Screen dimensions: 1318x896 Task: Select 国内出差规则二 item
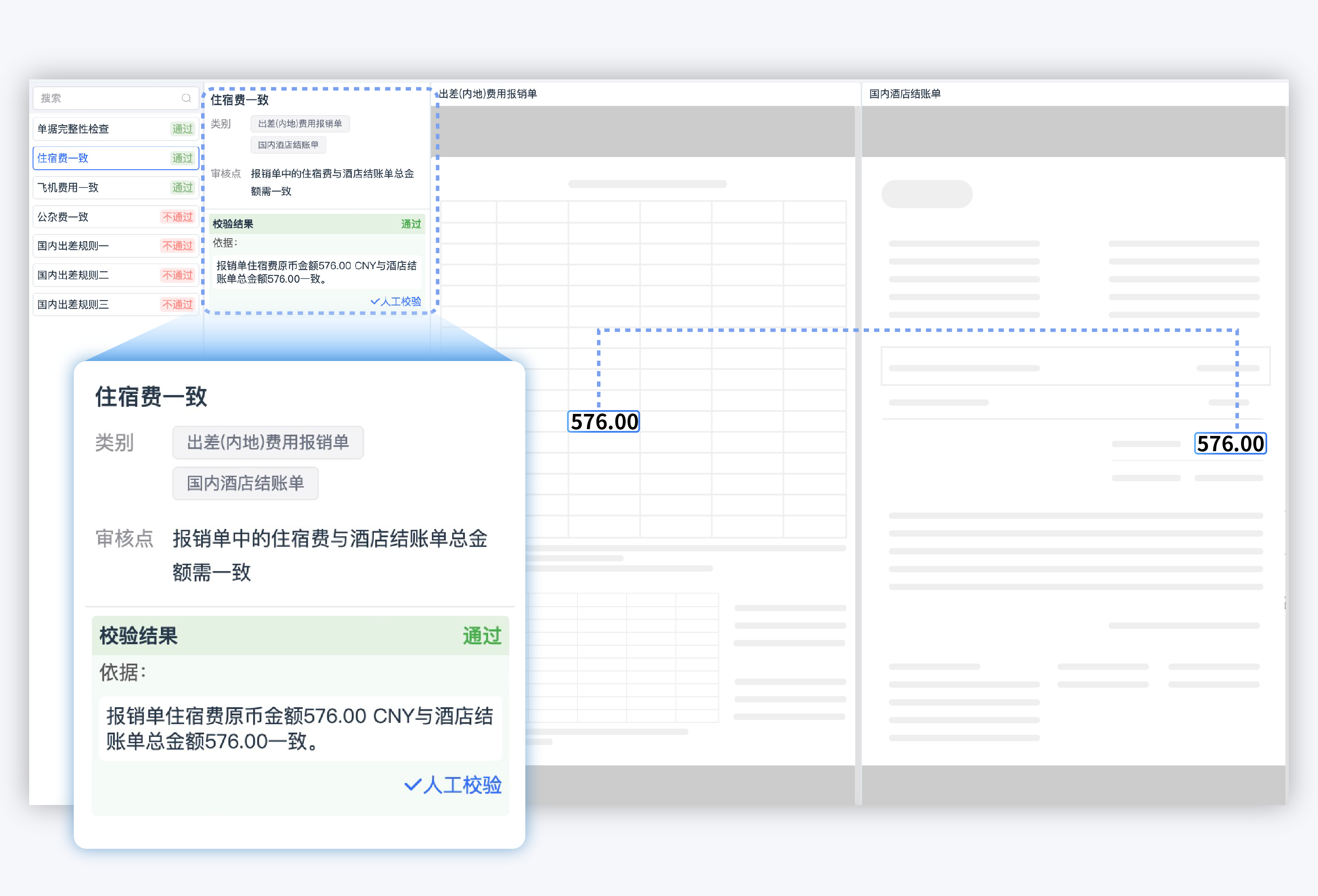[x=73, y=275]
